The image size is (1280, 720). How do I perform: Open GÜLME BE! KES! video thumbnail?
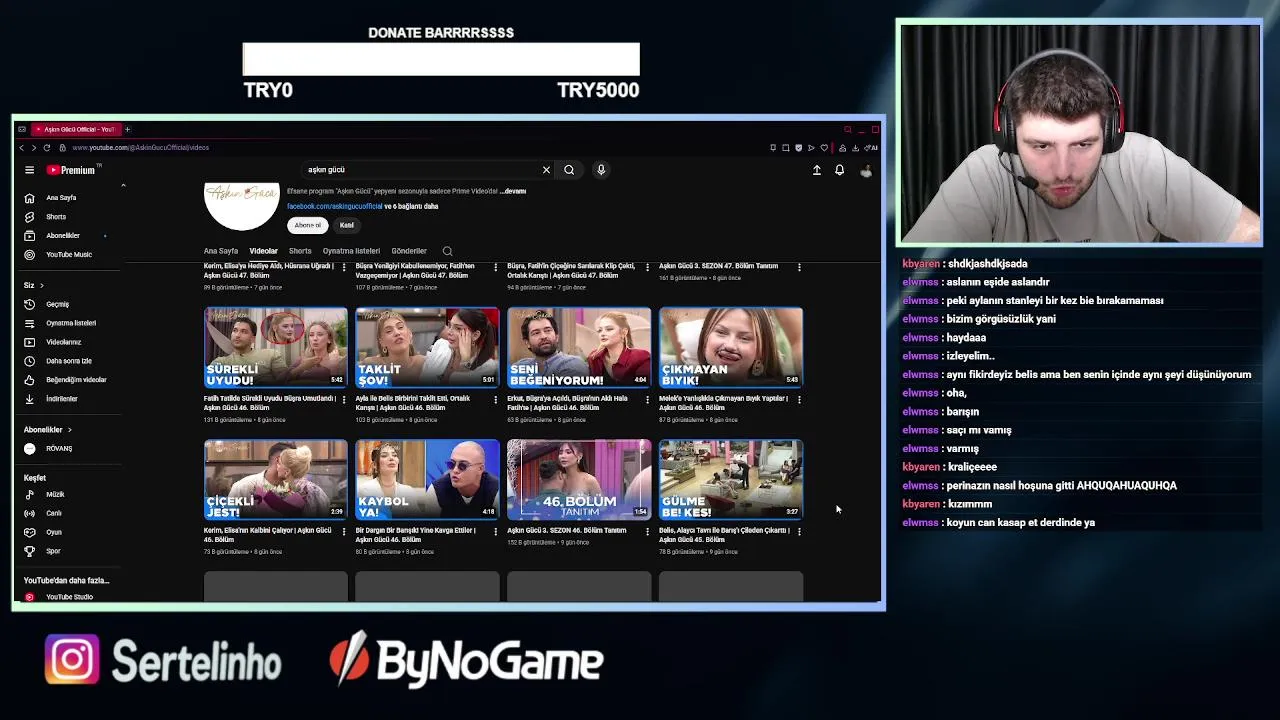731,479
